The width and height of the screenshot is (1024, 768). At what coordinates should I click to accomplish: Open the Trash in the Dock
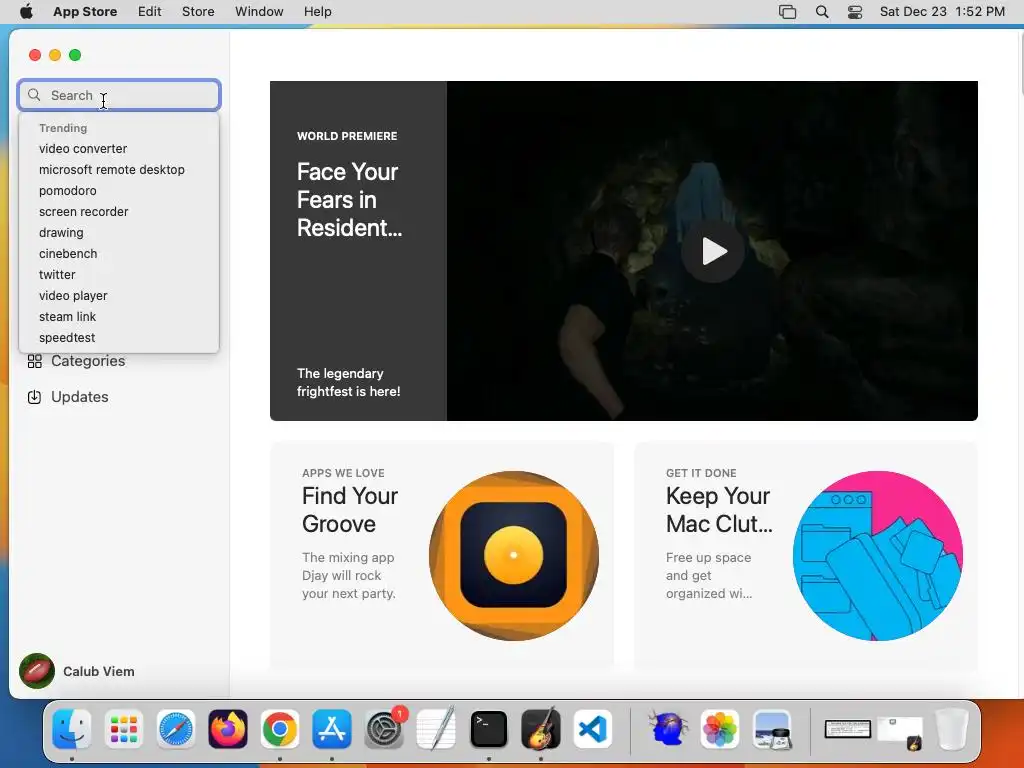click(x=951, y=729)
